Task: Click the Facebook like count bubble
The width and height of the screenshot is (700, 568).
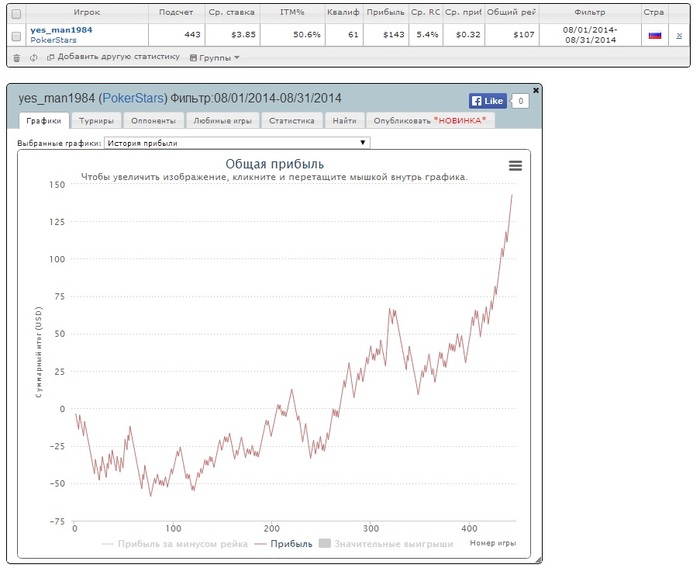Action: (x=521, y=101)
